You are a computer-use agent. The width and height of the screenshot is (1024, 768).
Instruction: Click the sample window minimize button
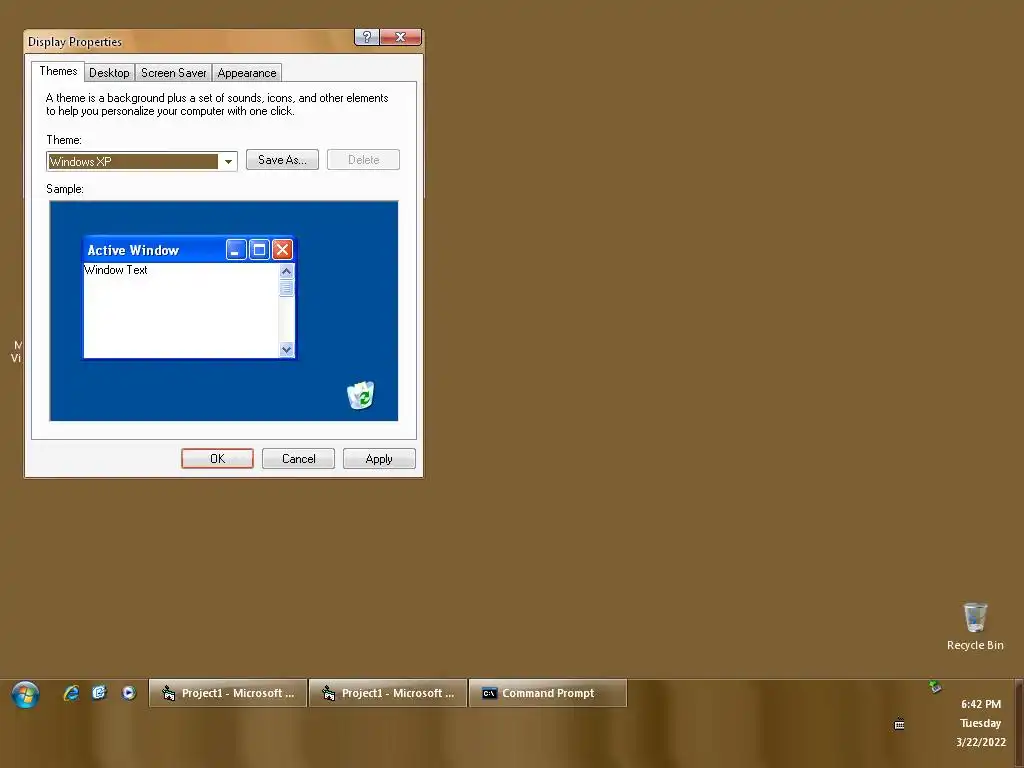pyautogui.click(x=236, y=249)
